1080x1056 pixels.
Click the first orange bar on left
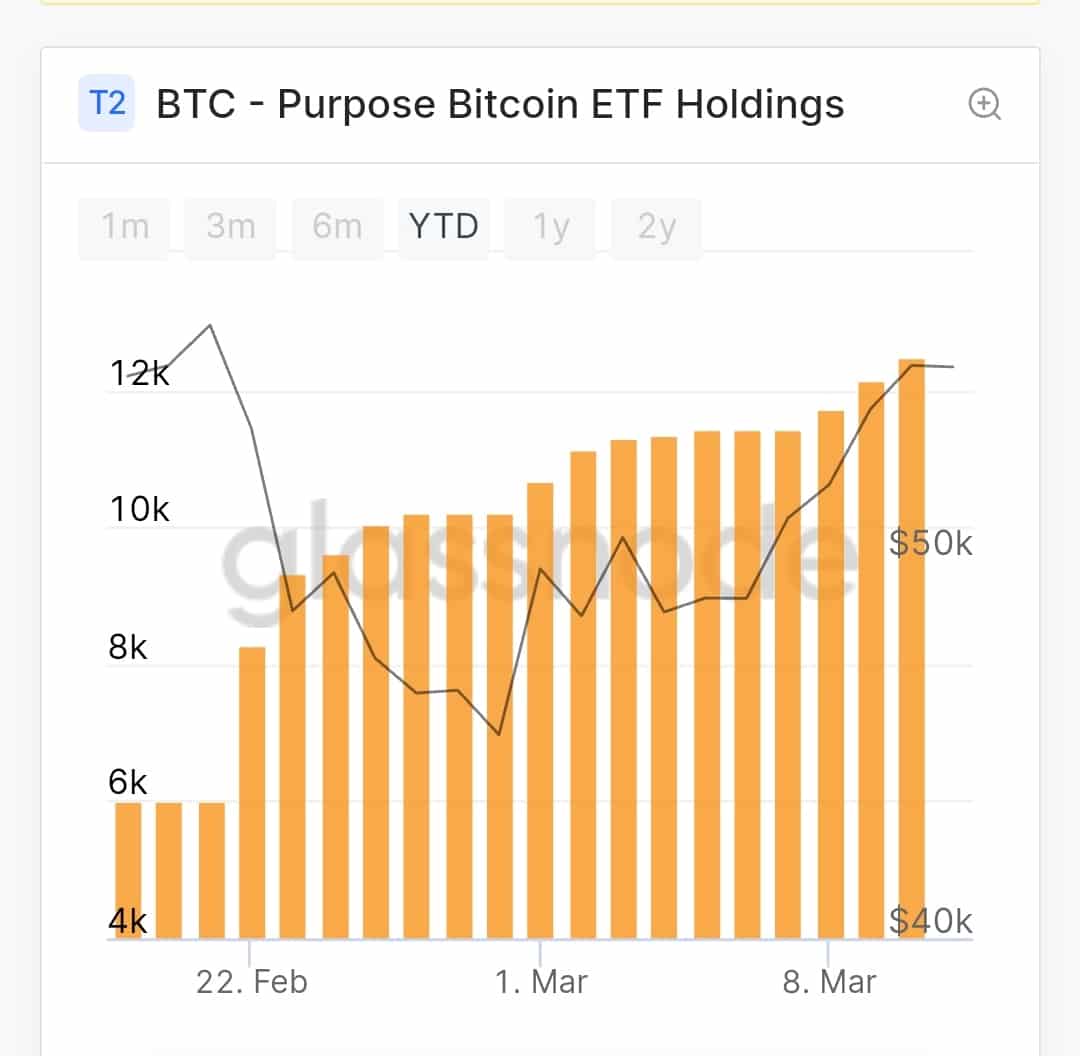[x=128, y=870]
